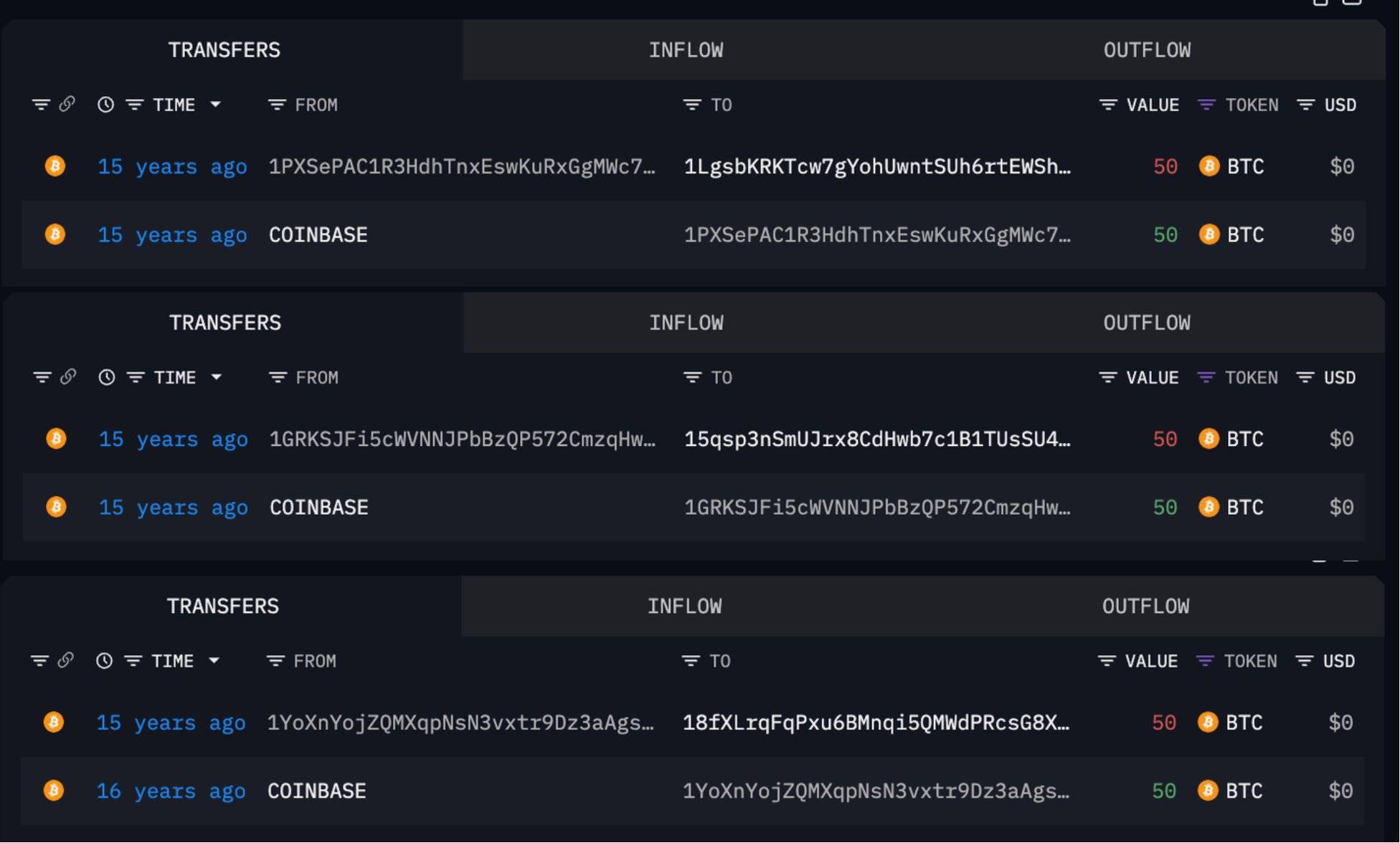The image size is (1400, 843).
Task: Click the Bitcoin icon beside address 1PXSePAC1R3HdhTnx
Action: point(55,166)
